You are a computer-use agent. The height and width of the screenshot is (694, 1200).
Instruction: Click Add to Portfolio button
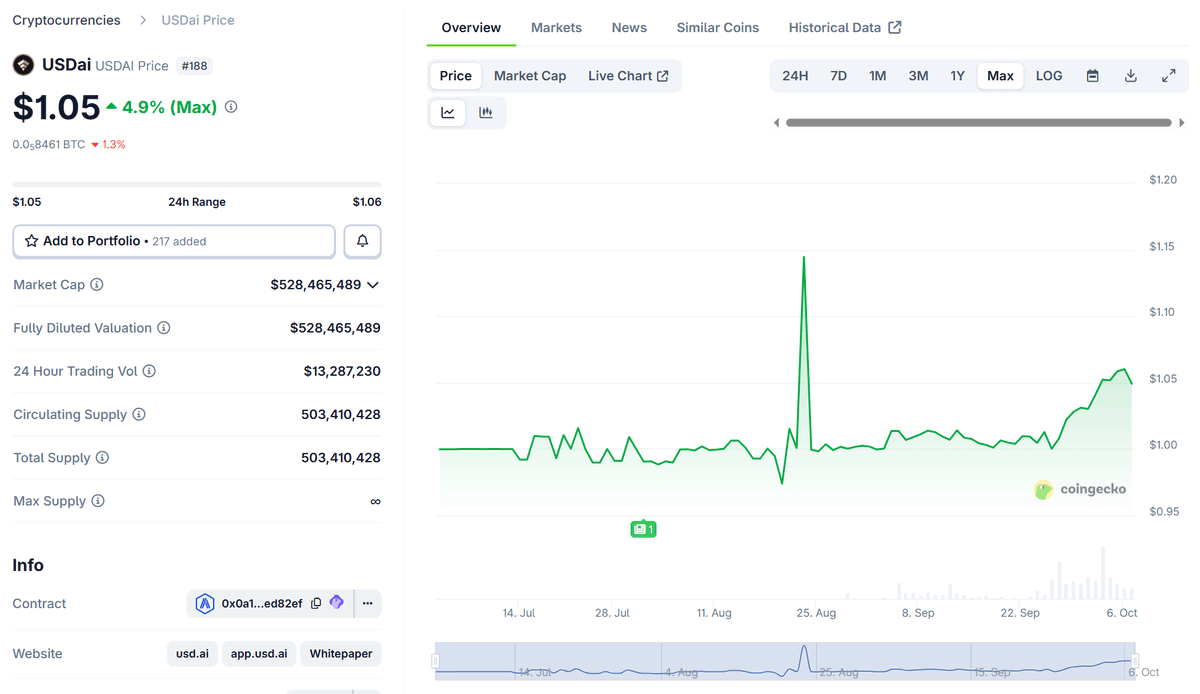click(x=174, y=241)
